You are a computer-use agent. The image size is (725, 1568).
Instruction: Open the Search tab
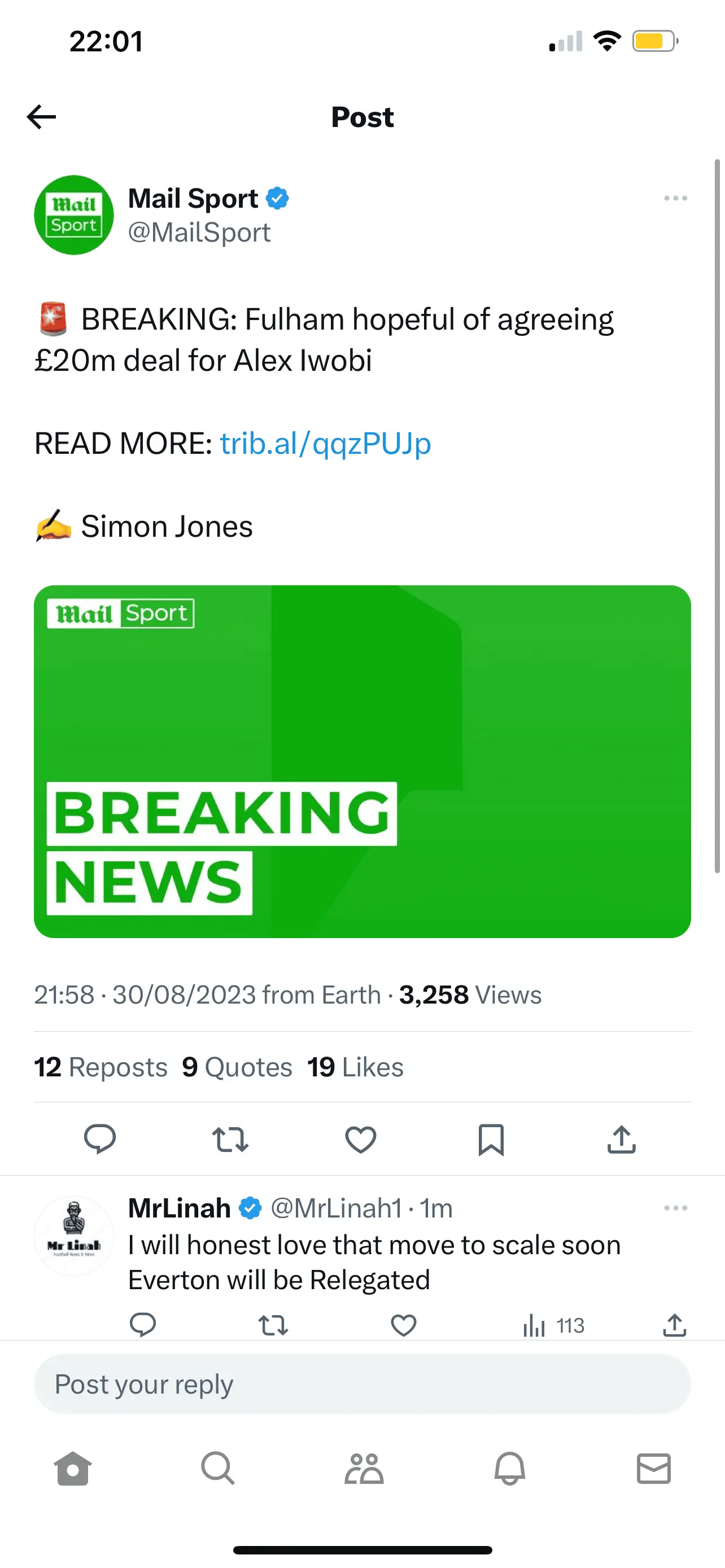pyautogui.click(x=217, y=1469)
